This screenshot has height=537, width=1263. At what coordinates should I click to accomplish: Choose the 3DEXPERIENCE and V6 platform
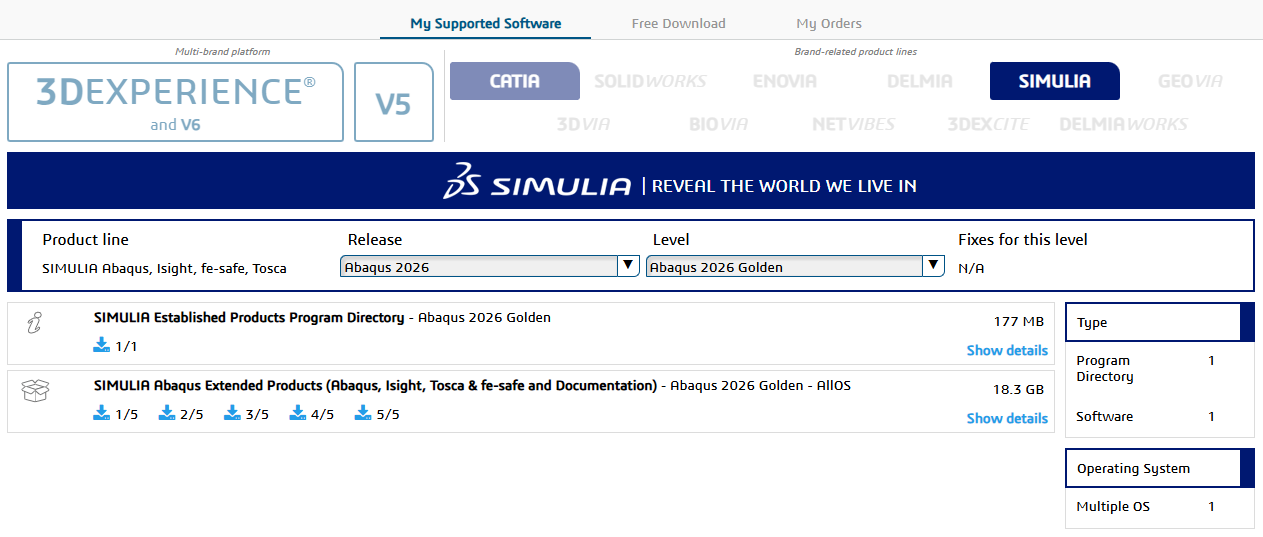tap(176, 102)
